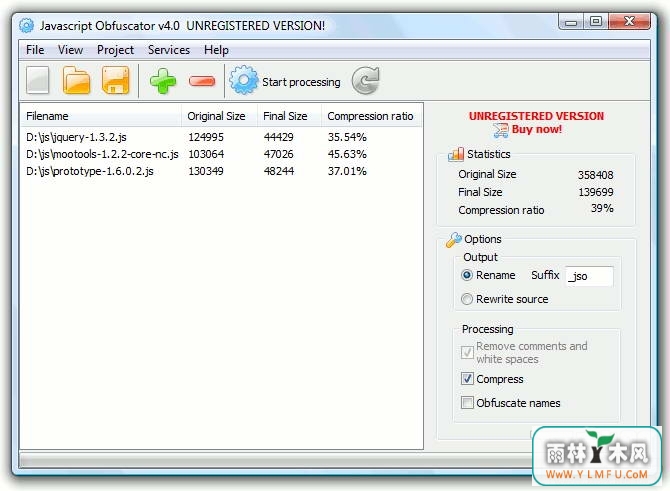Click compression ratio 45.63%
Screen dimensions: 670x491
tap(347, 154)
